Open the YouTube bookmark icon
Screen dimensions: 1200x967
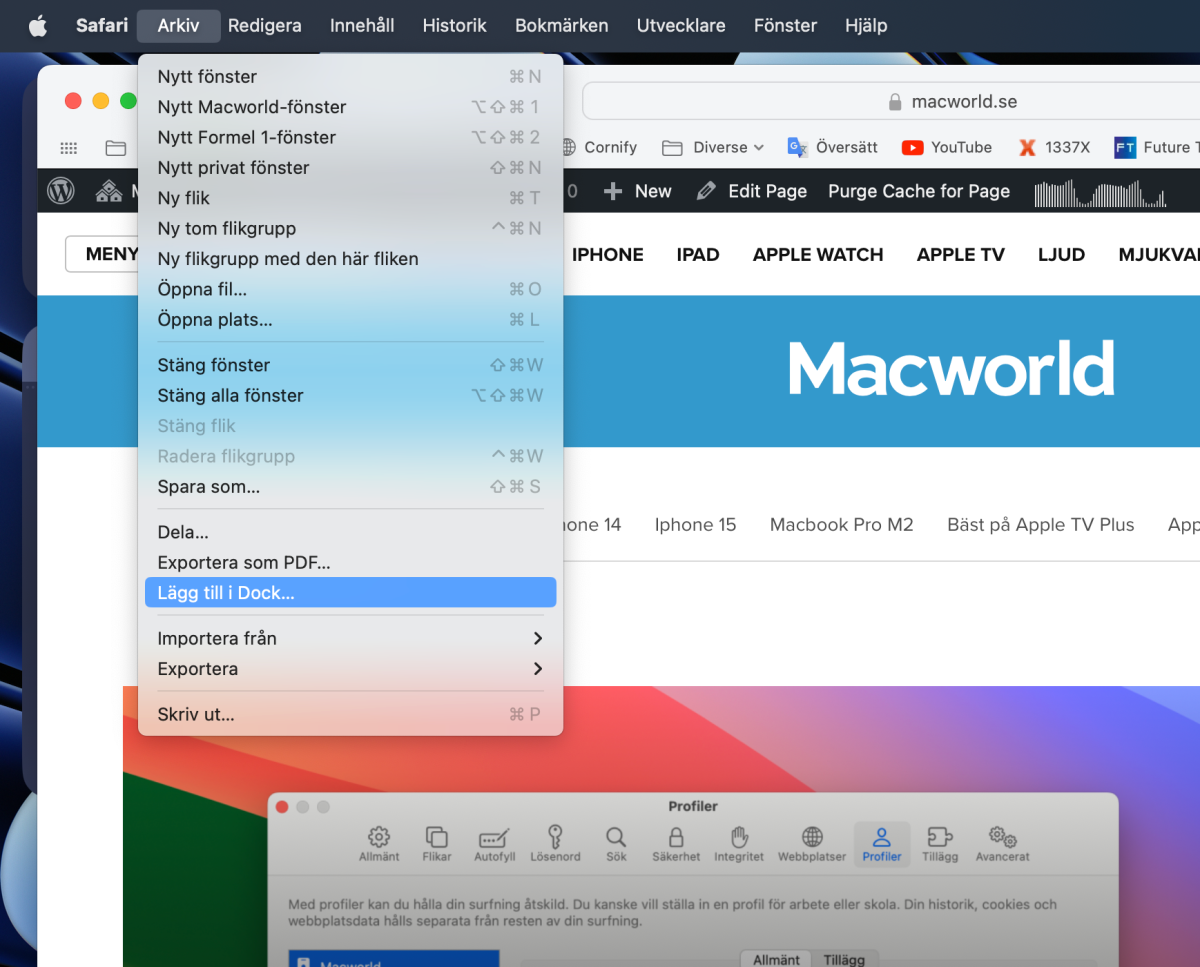pos(912,148)
